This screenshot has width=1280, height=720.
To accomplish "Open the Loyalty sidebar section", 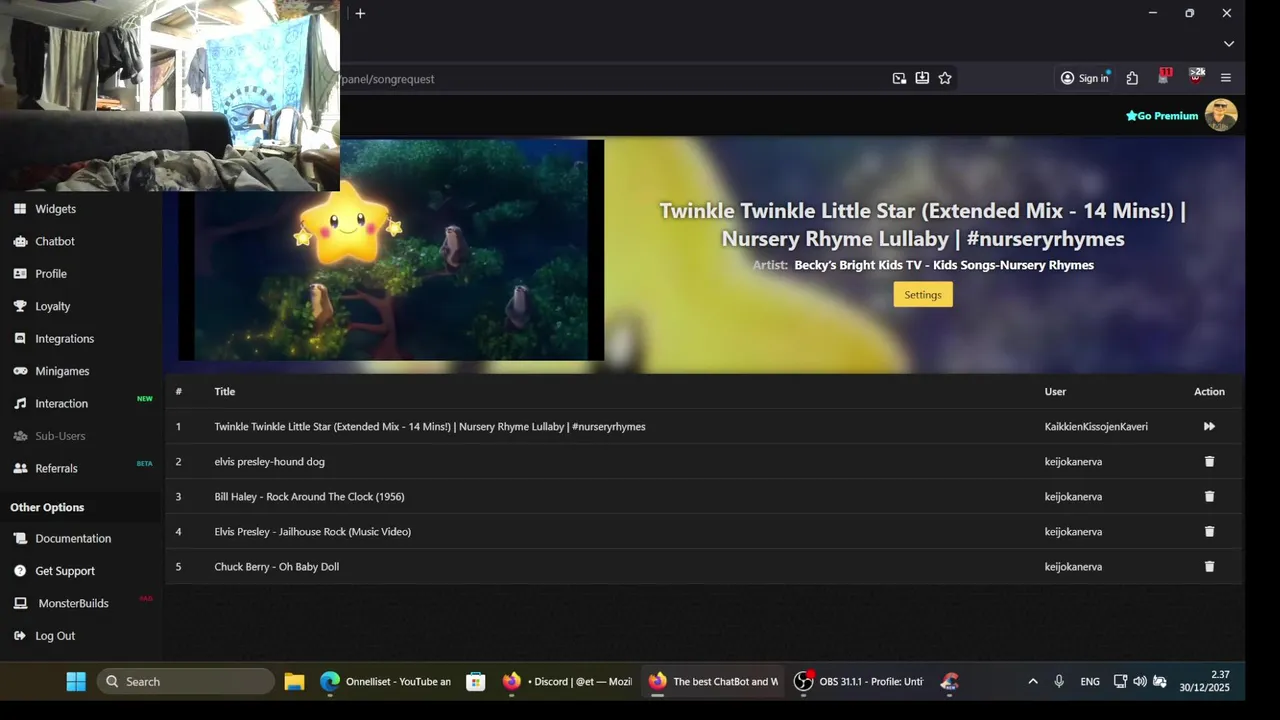I will pyautogui.click(x=53, y=306).
